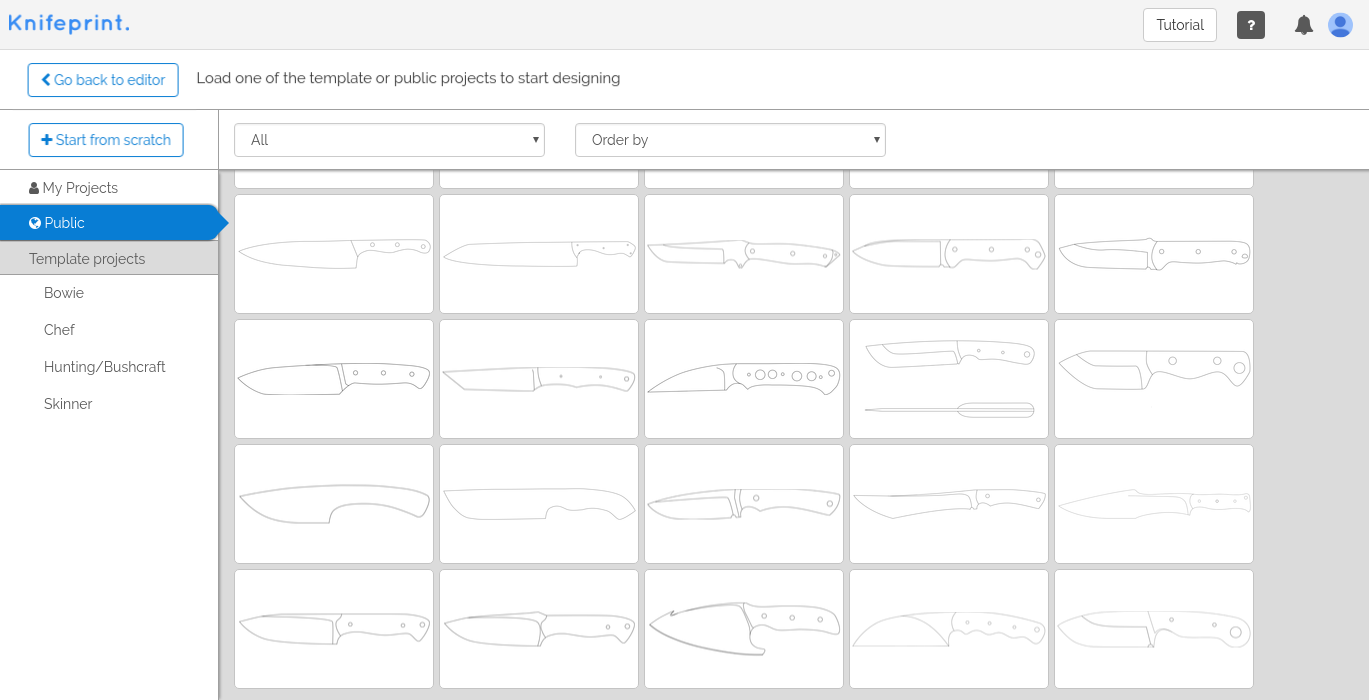1369x700 pixels.
Task: Open the question mark help icon
Action: [1250, 25]
